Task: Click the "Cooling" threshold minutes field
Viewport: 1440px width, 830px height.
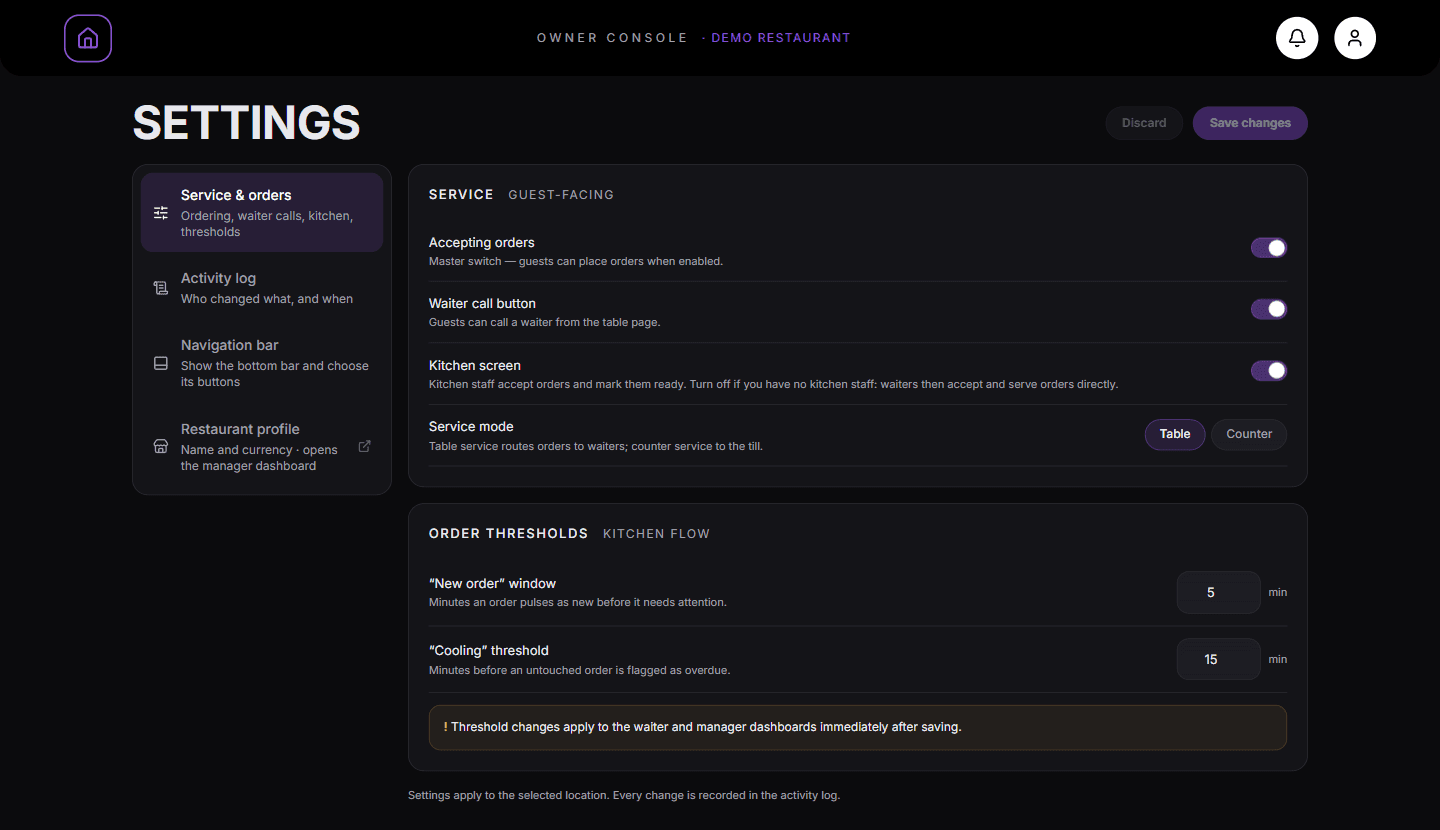Action: point(1218,659)
